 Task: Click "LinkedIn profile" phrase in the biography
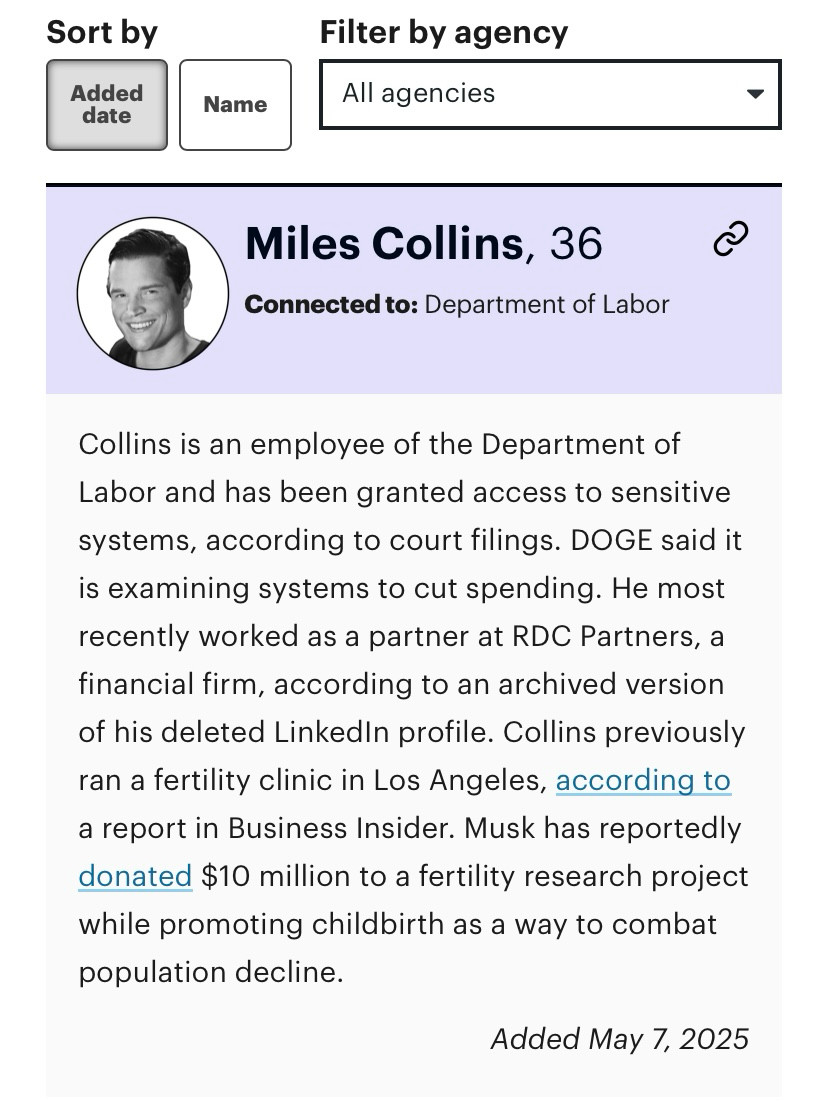pos(384,732)
